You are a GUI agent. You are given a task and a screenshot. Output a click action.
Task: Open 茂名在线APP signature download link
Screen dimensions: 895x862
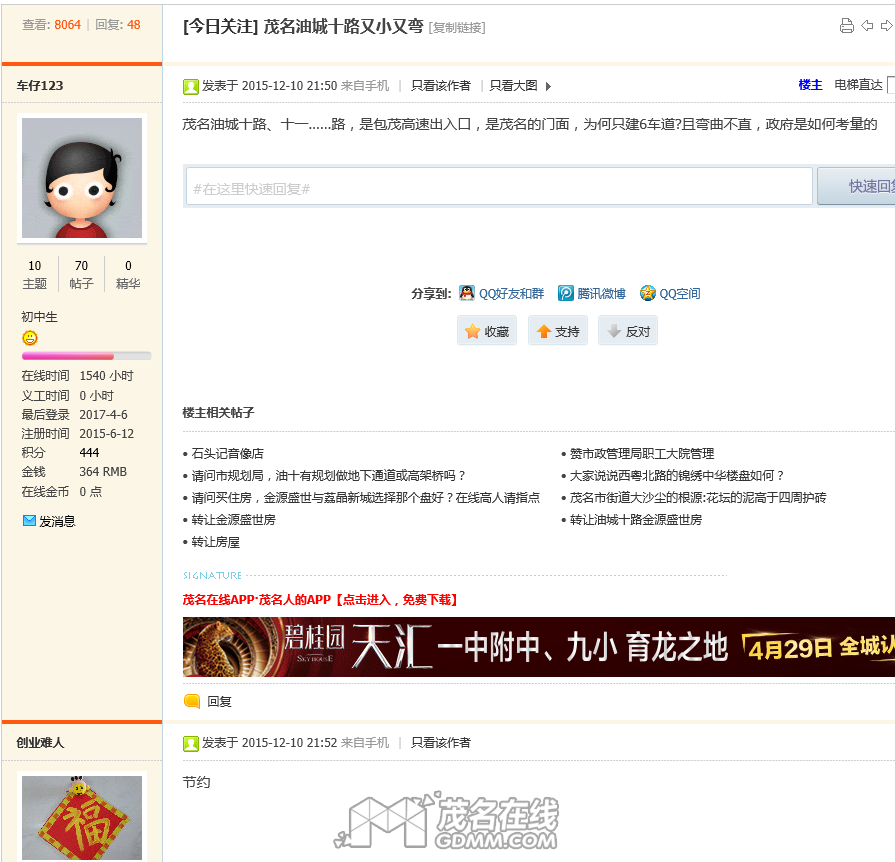tap(320, 599)
